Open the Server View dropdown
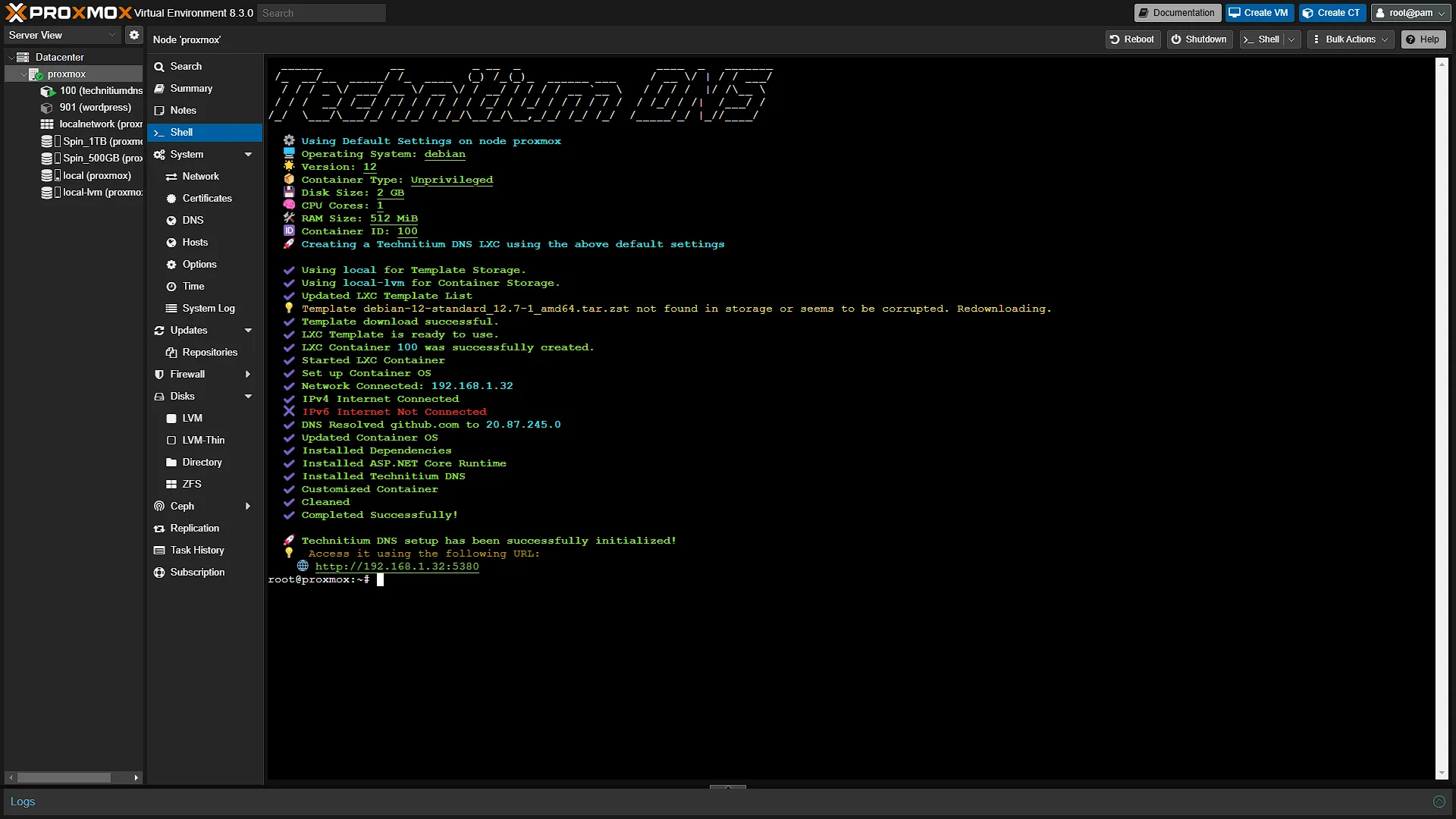1456x819 pixels. tap(63, 35)
